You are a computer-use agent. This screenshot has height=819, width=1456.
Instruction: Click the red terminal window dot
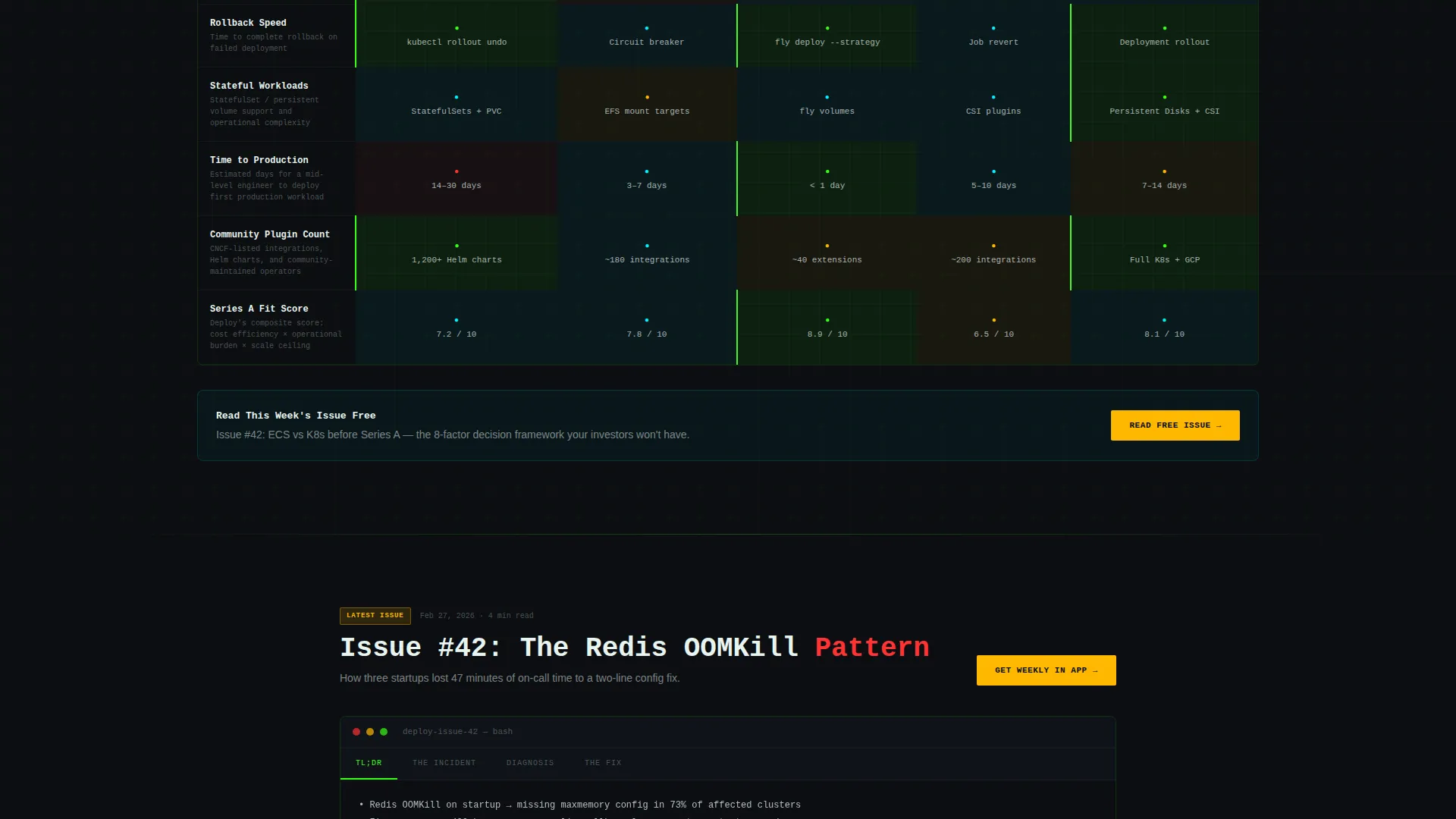point(356,732)
